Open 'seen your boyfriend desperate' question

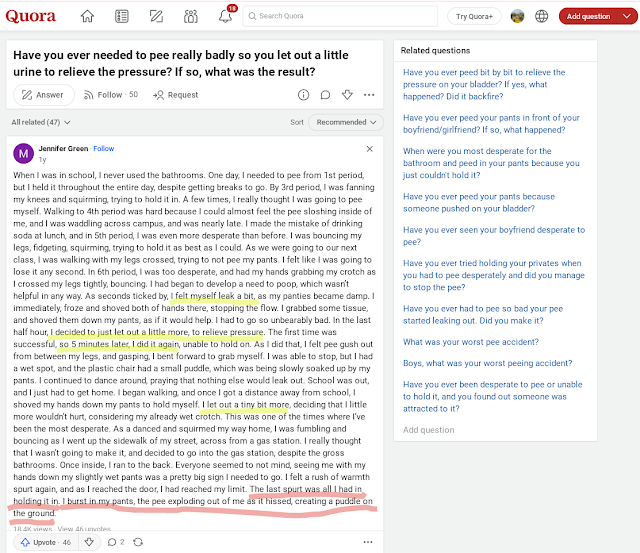point(494,236)
